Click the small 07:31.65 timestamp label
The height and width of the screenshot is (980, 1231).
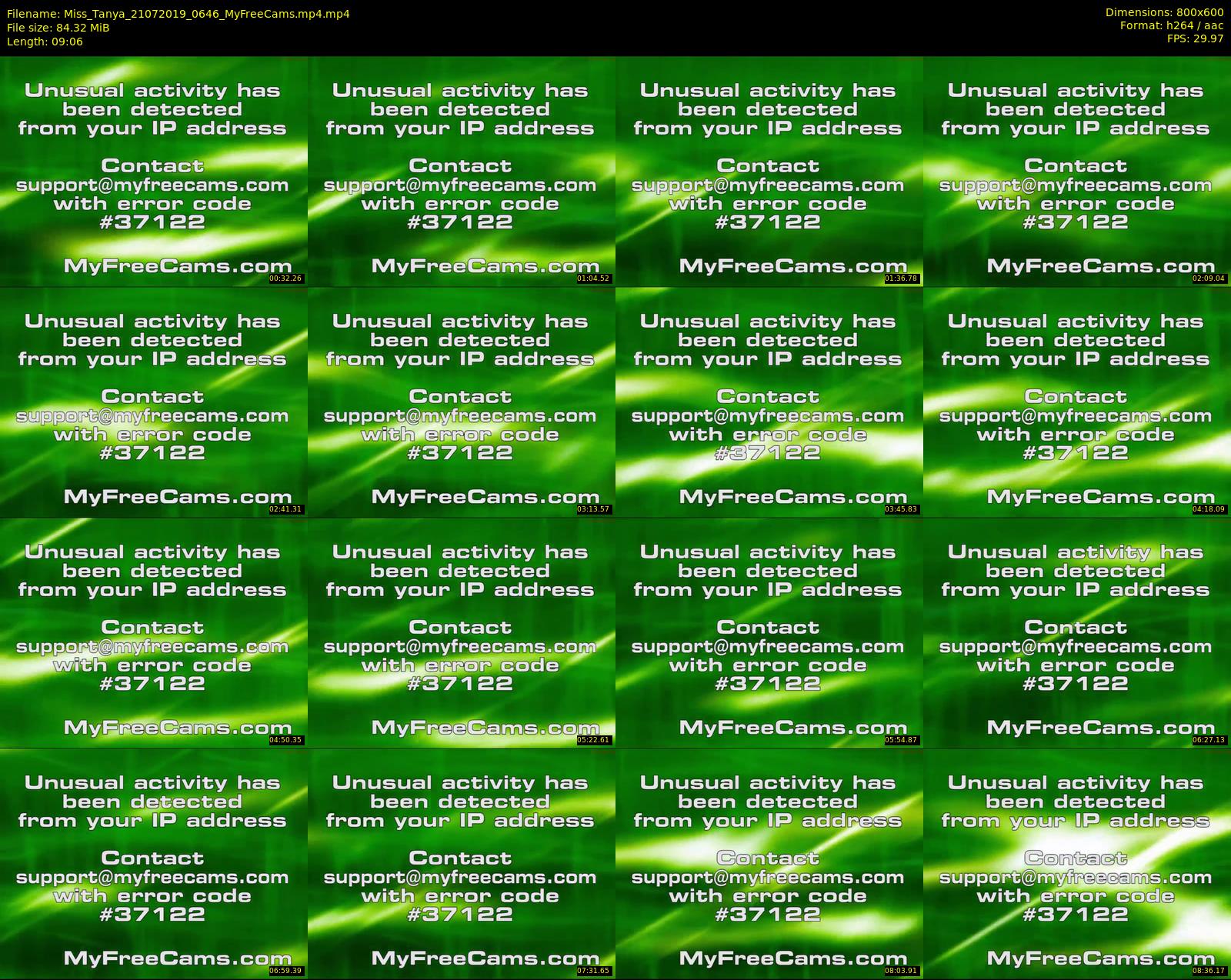594,971
